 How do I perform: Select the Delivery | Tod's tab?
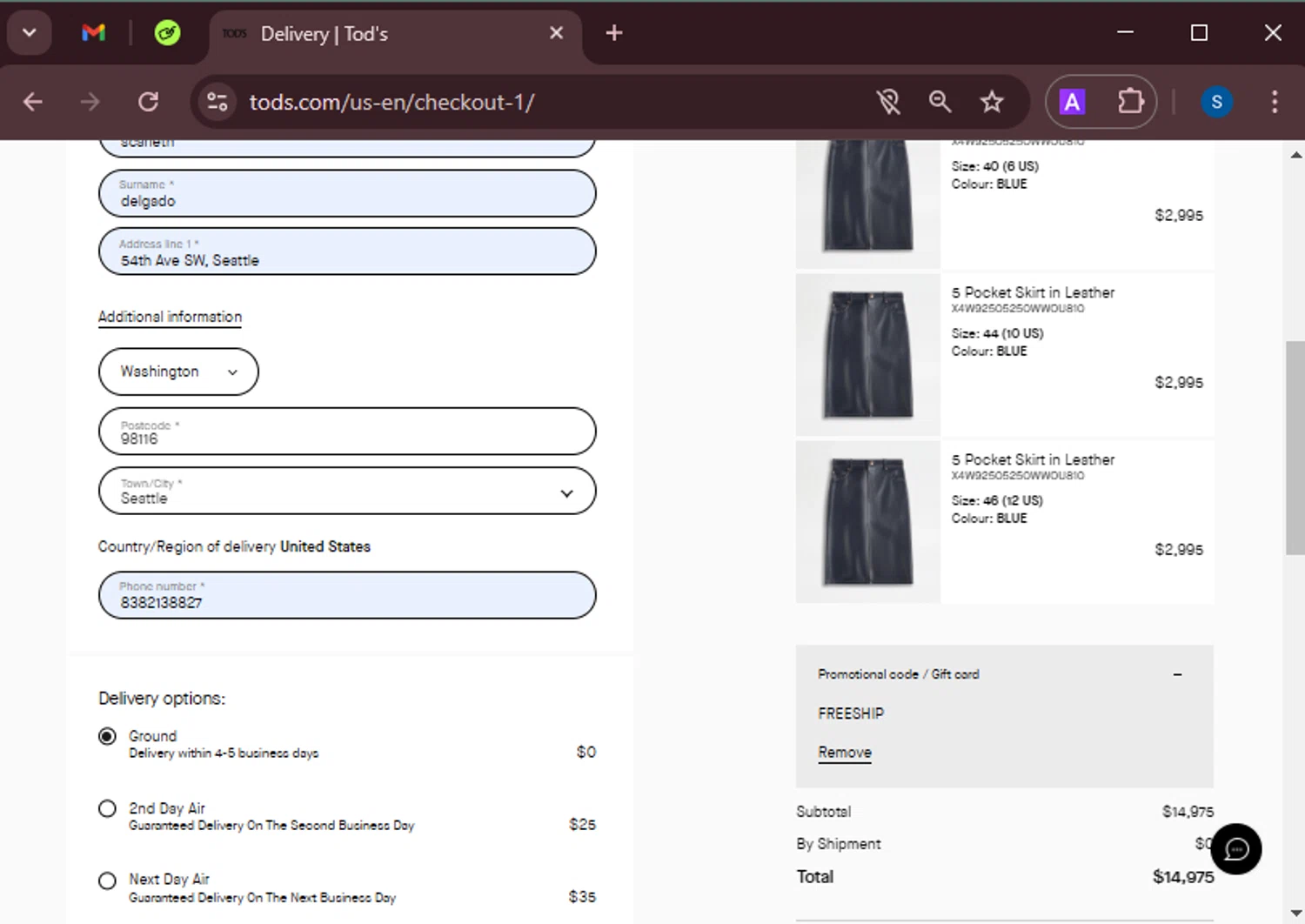pos(396,34)
